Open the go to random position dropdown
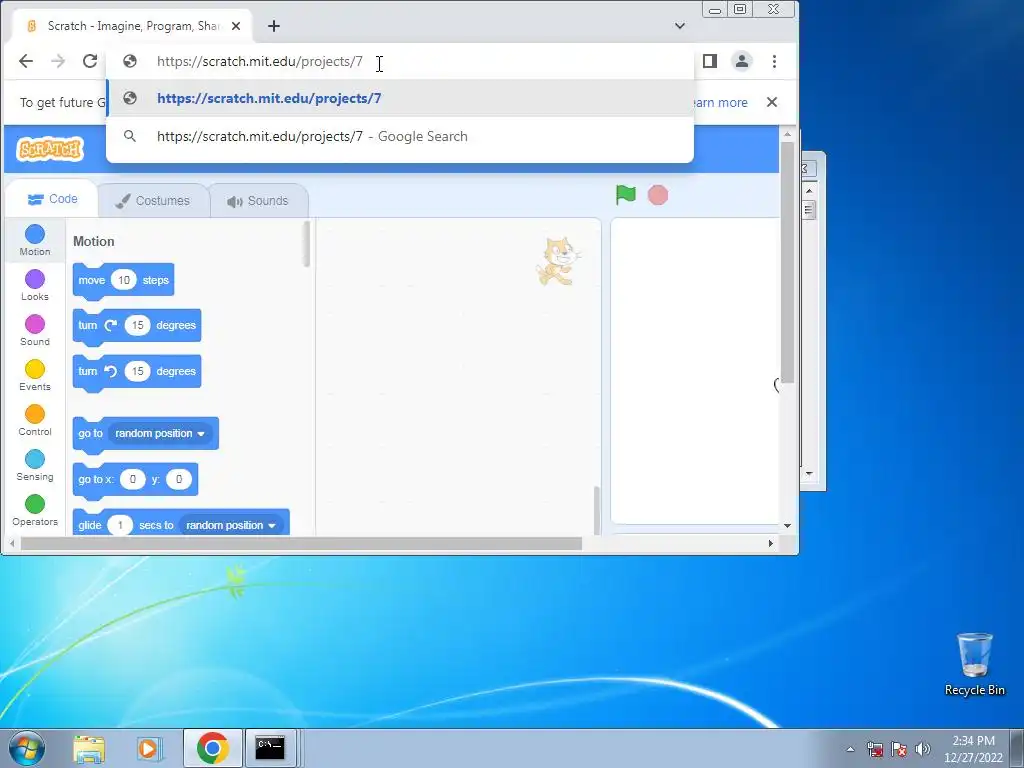This screenshot has width=1024, height=768. [160, 434]
